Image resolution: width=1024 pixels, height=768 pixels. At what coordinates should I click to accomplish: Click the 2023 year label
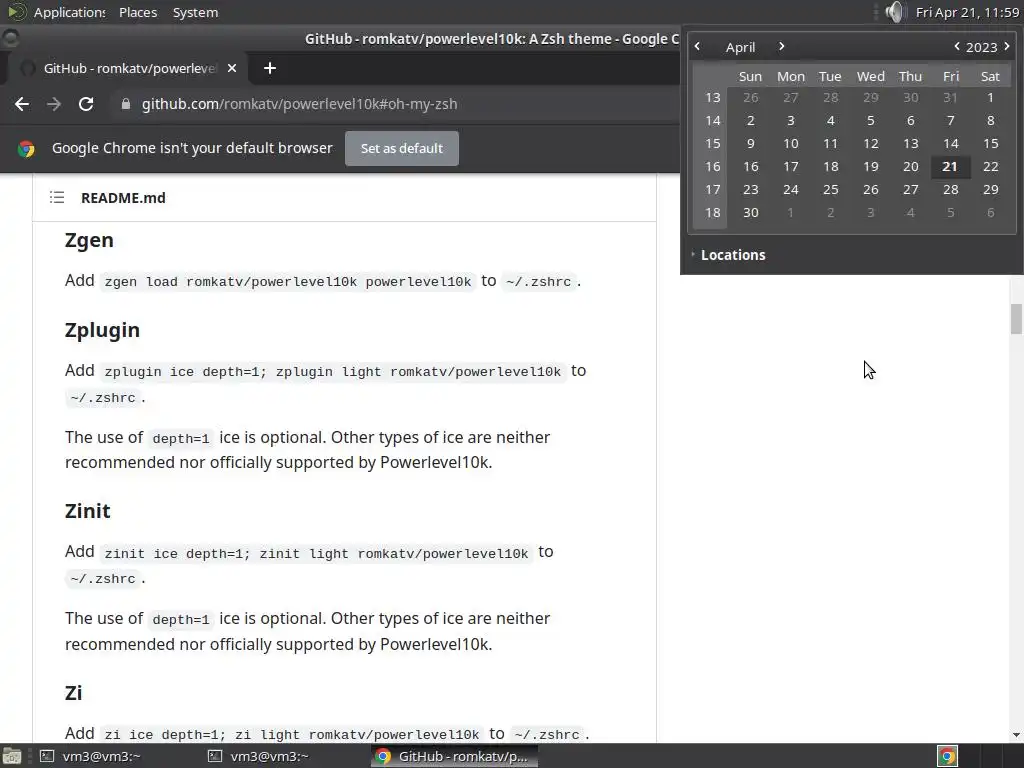982,47
